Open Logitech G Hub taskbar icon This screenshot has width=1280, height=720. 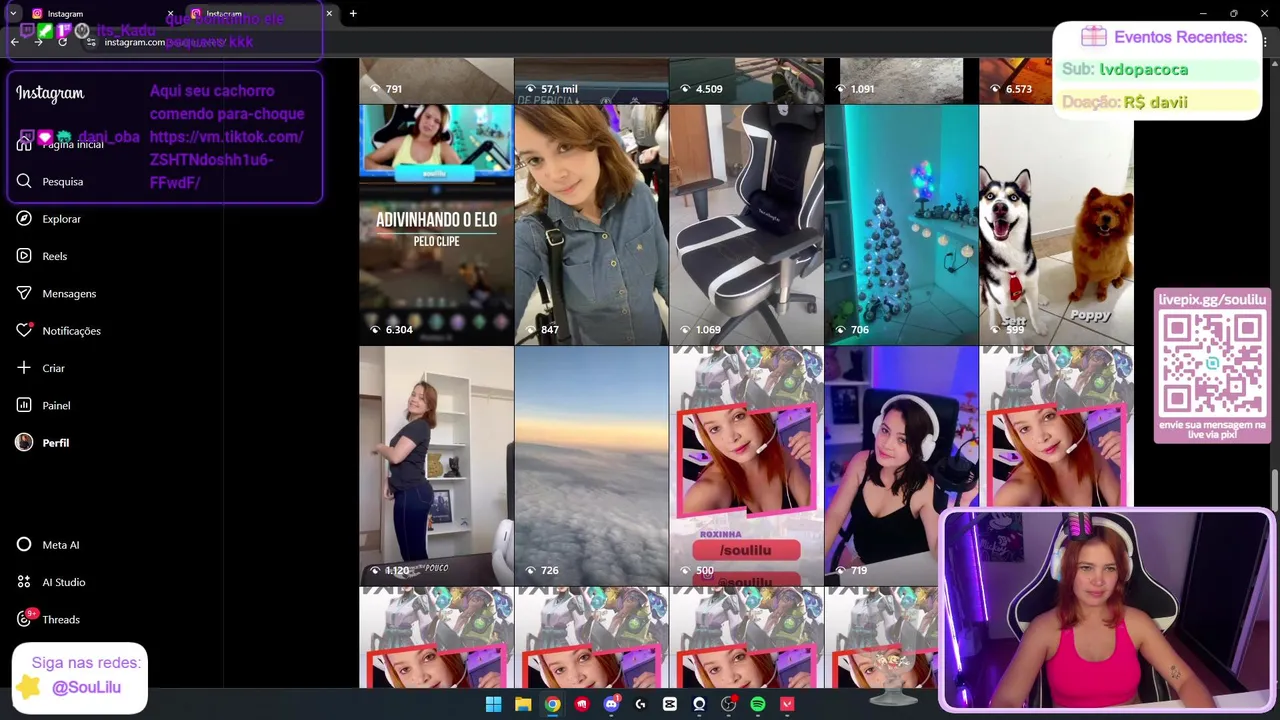[x=640, y=704]
